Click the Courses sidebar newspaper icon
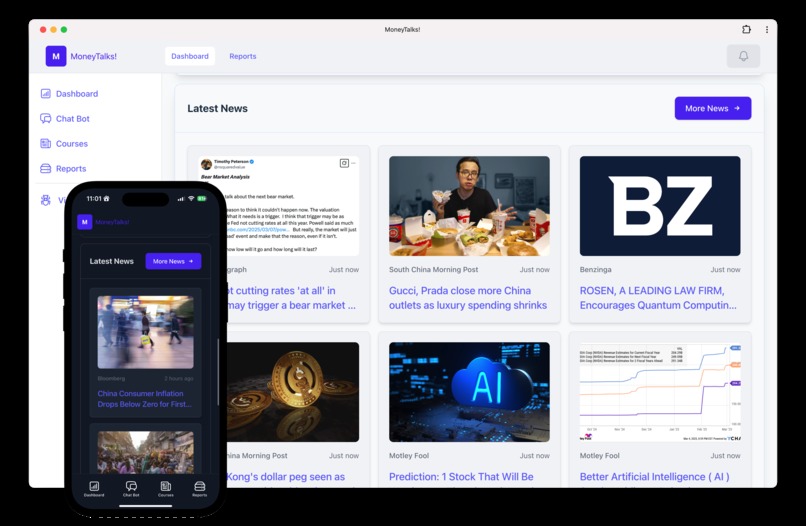806x526 pixels. pos(46,143)
